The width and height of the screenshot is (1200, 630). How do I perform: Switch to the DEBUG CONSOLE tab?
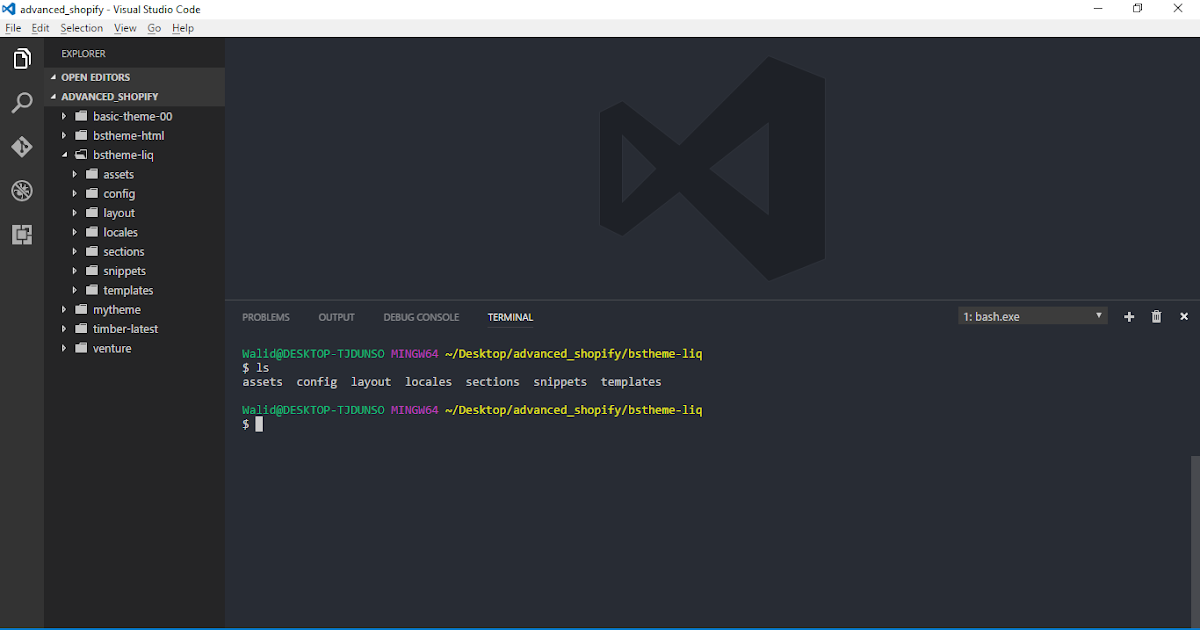pos(421,317)
